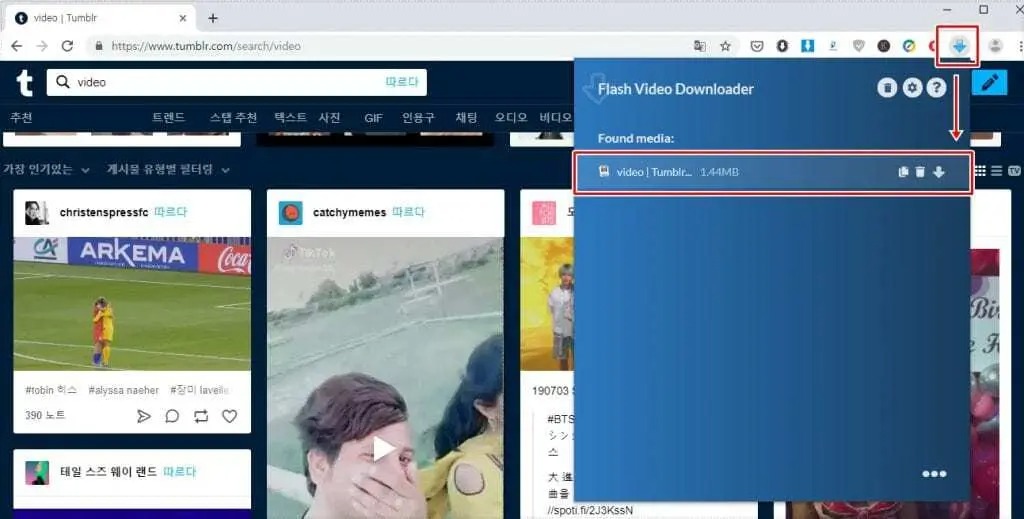Open the Flash Video Downloader extension icon
The width and height of the screenshot is (1024, 519).
pyautogui.click(x=959, y=46)
